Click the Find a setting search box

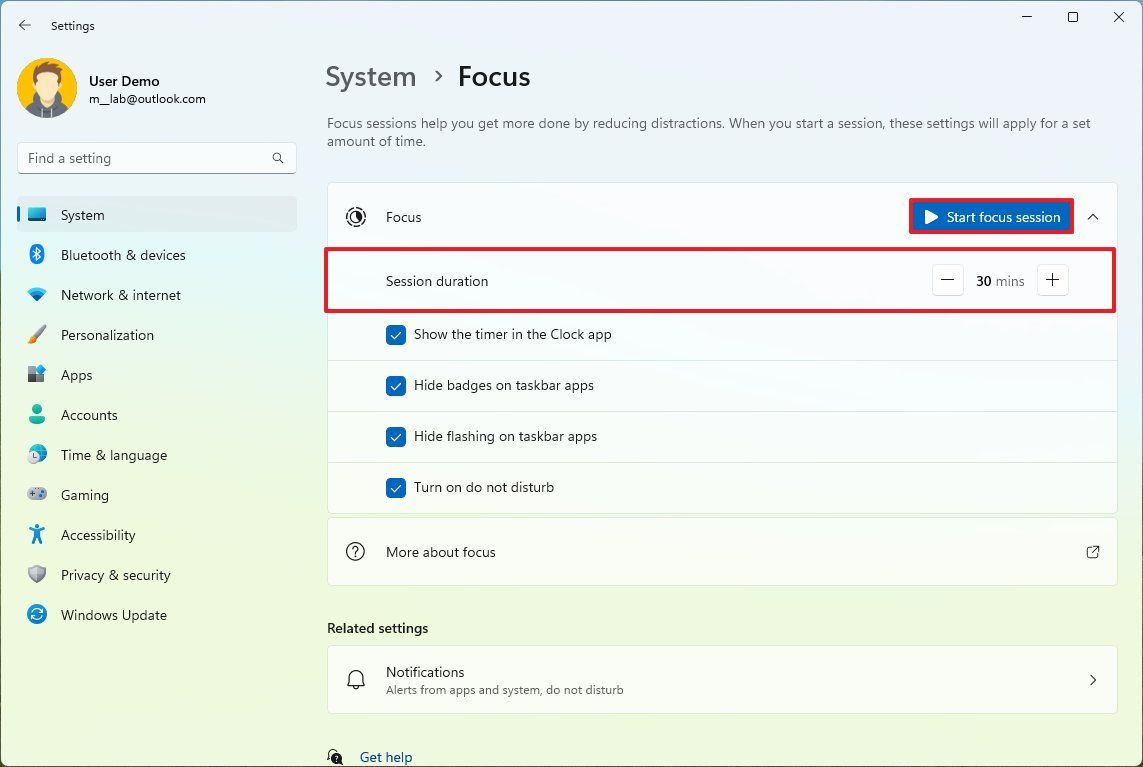click(x=156, y=157)
